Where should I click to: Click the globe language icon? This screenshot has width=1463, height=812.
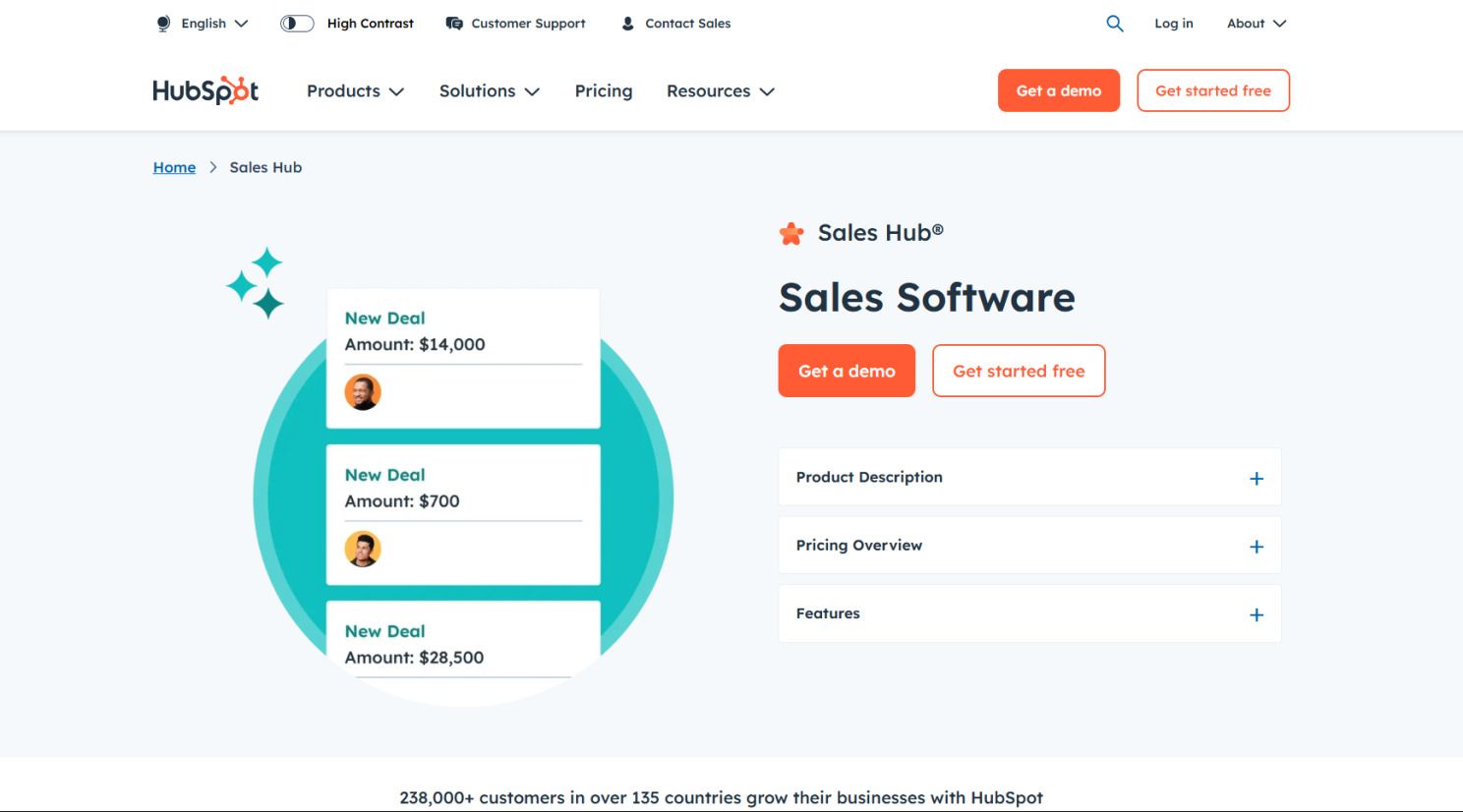[x=163, y=24]
